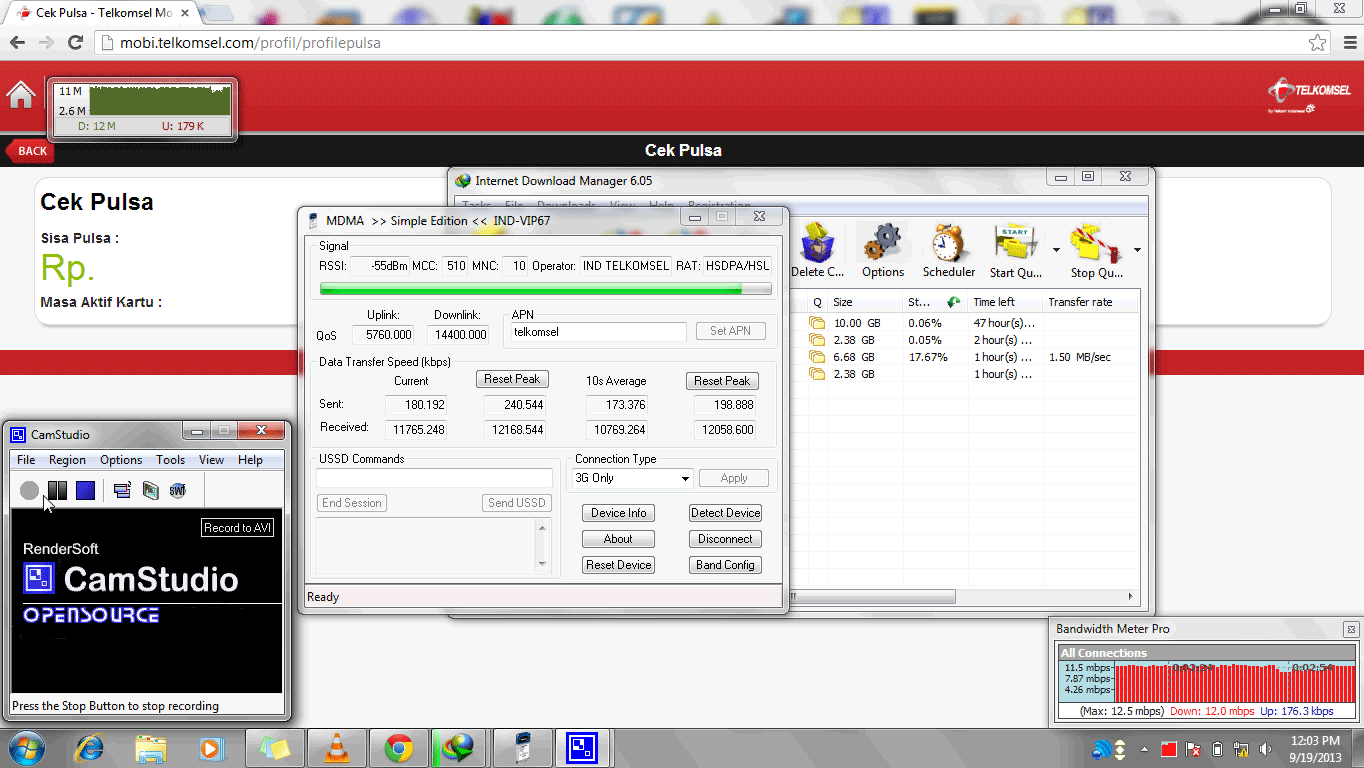
Task: Click inside the USSD Commands input field
Action: (x=434, y=478)
